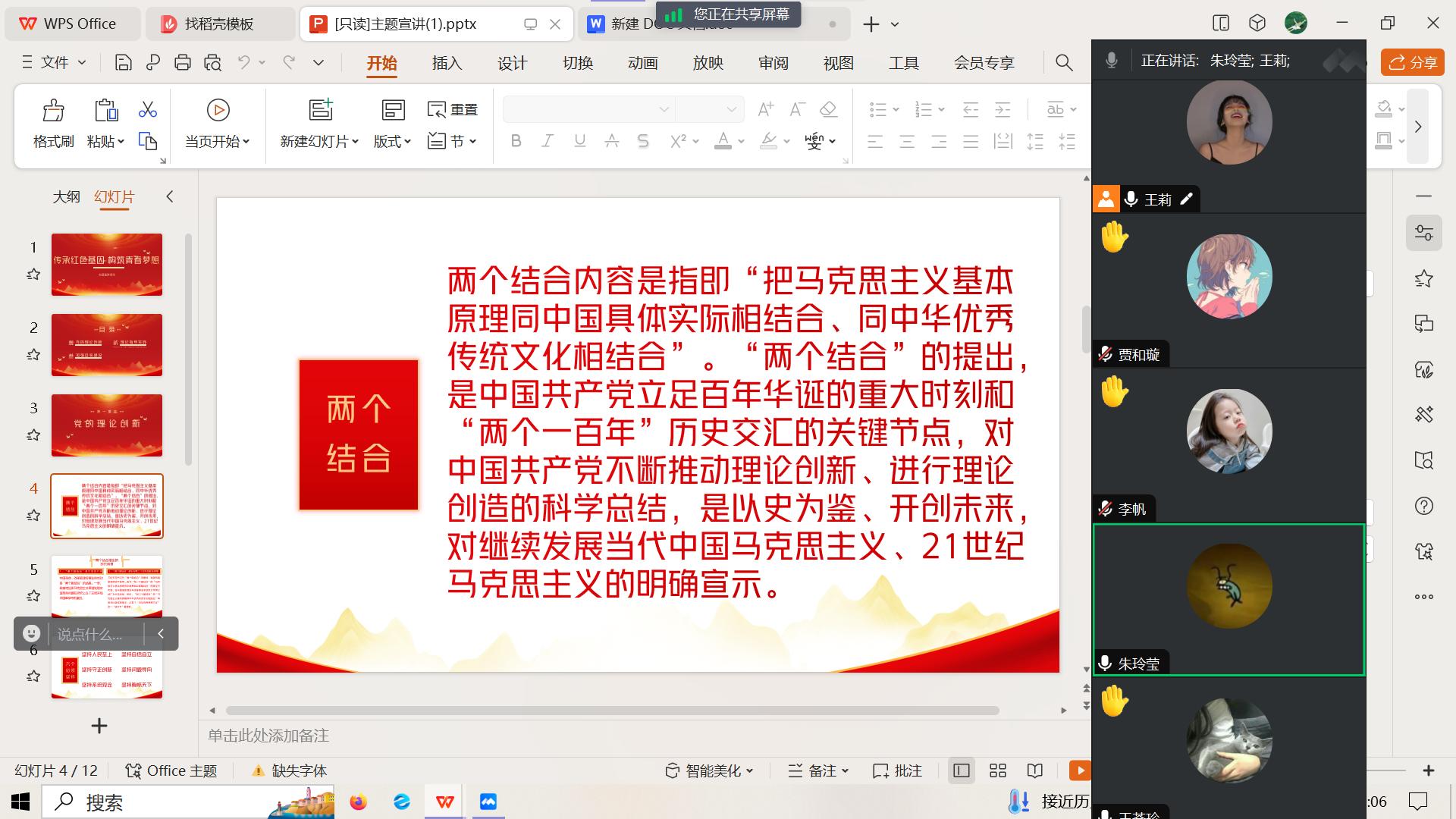This screenshot has height=819, width=1456.
Task: Switch to Normal view icon
Action: click(962, 770)
